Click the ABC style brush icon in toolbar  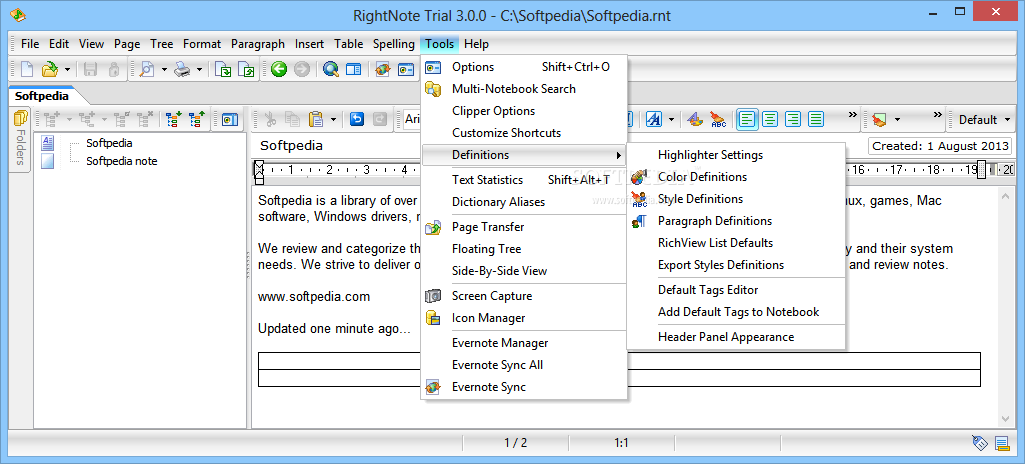718,120
